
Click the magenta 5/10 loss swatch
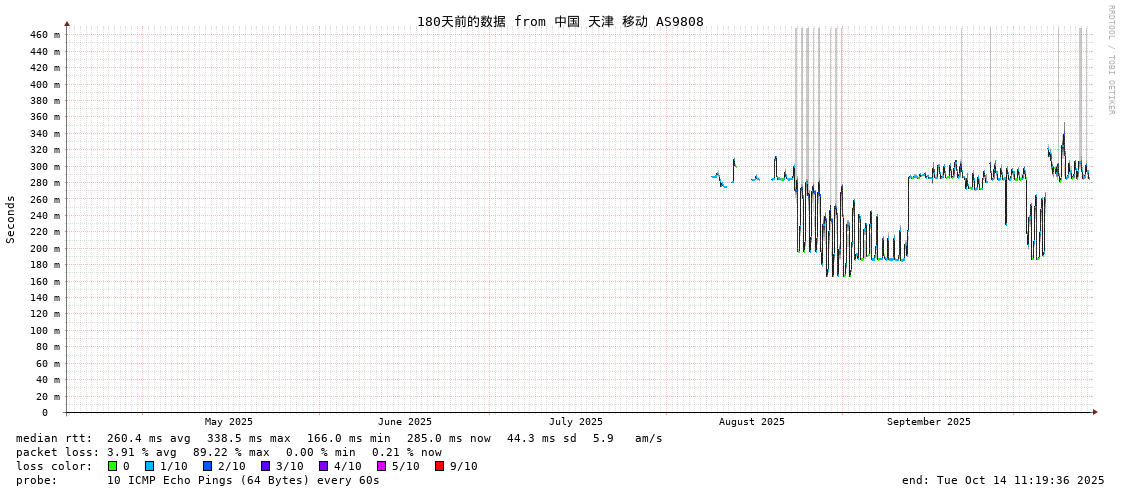[x=381, y=466]
